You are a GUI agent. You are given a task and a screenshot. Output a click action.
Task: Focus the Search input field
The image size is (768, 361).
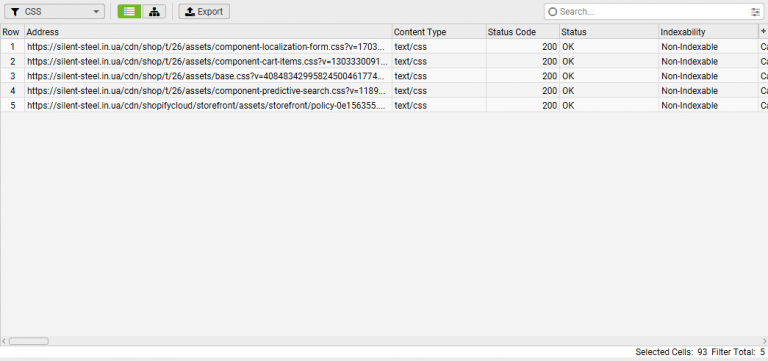tap(654, 12)
